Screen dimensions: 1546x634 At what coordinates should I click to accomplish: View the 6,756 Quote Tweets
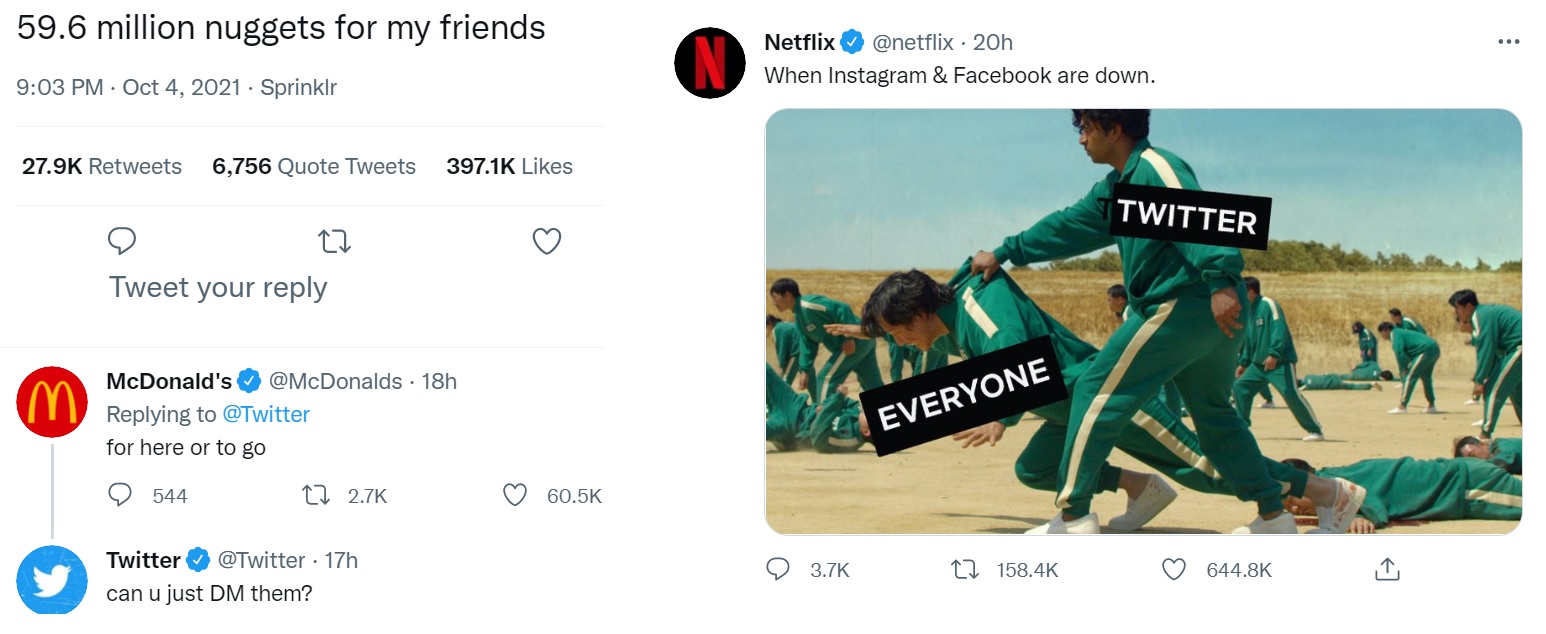314,166
